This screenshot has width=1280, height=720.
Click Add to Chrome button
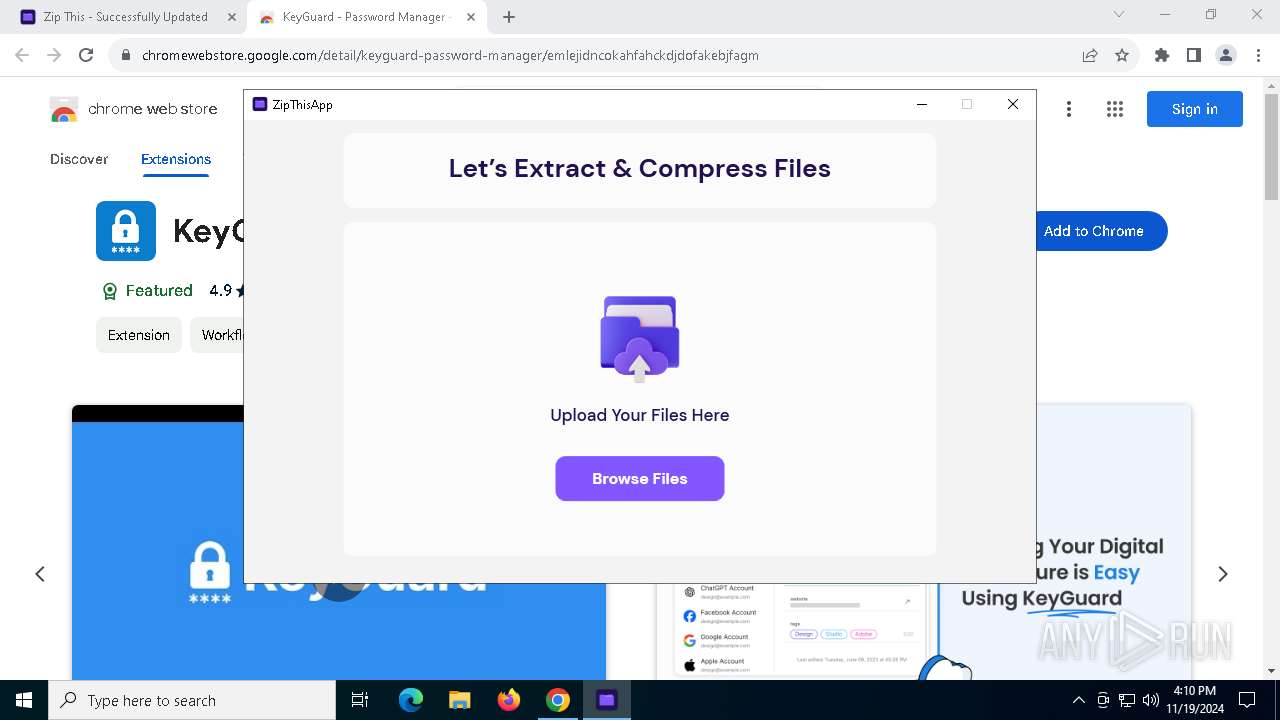[x=1102, y=231]
